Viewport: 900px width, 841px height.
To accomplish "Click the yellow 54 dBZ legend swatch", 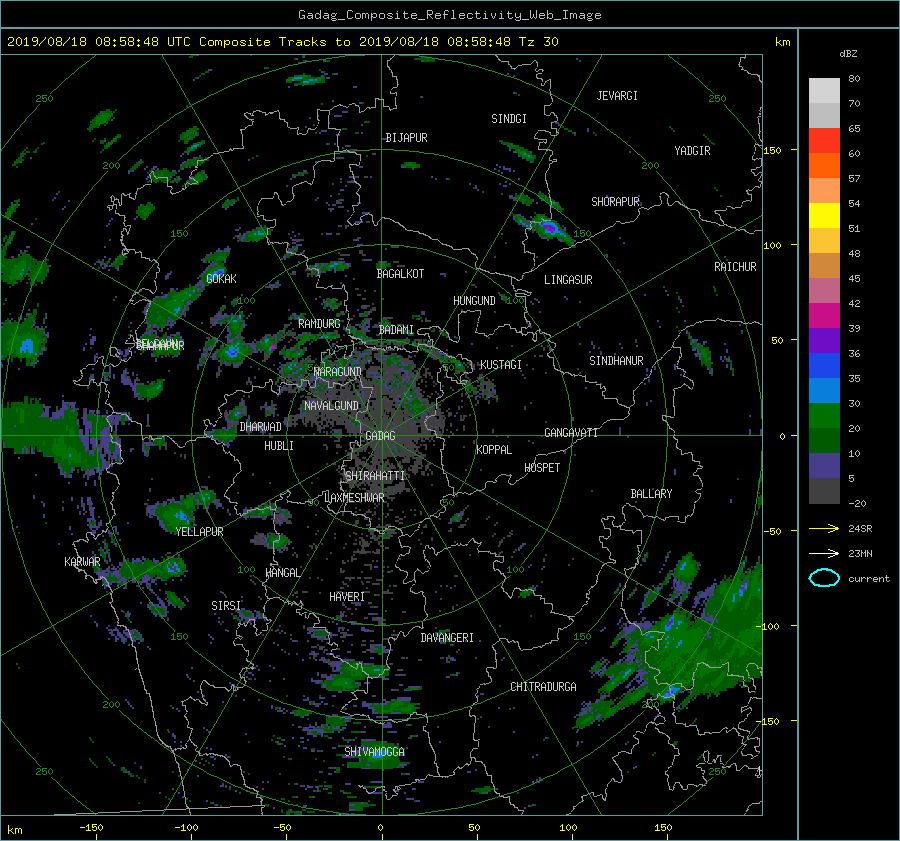I will pyautogui.click(x=824, y=215).
